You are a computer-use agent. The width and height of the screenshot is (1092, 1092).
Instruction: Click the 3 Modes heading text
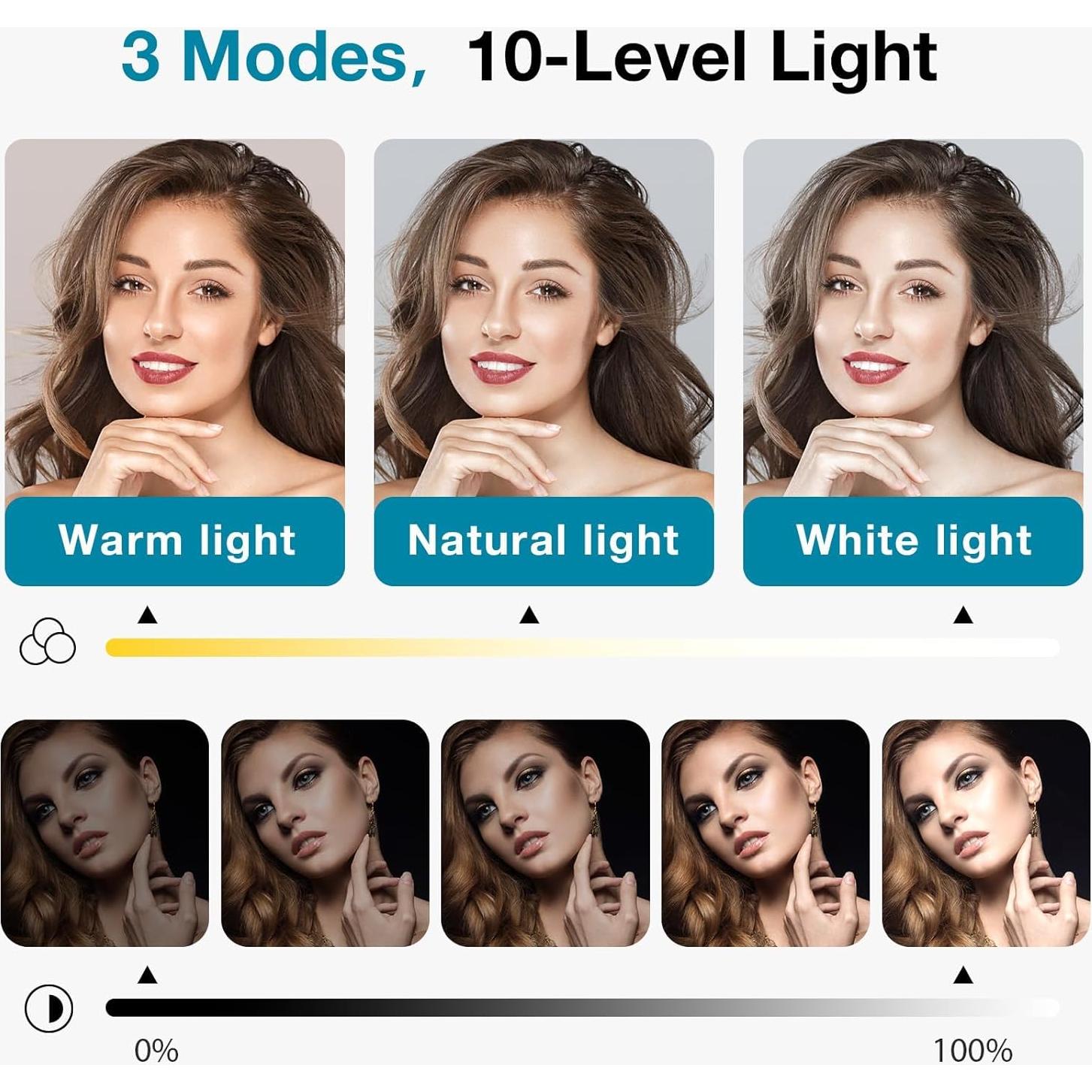274,59
